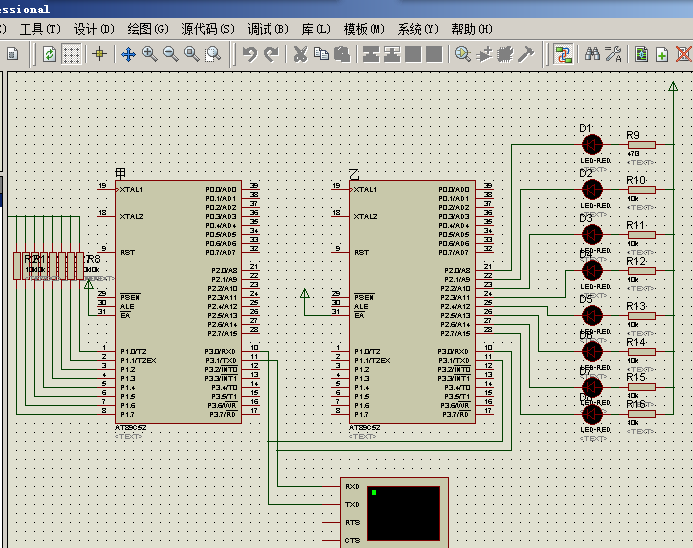Click the Block Move icon
This screenshot has width=693, height=548.
pyautogui.click(x=392, y=54)
